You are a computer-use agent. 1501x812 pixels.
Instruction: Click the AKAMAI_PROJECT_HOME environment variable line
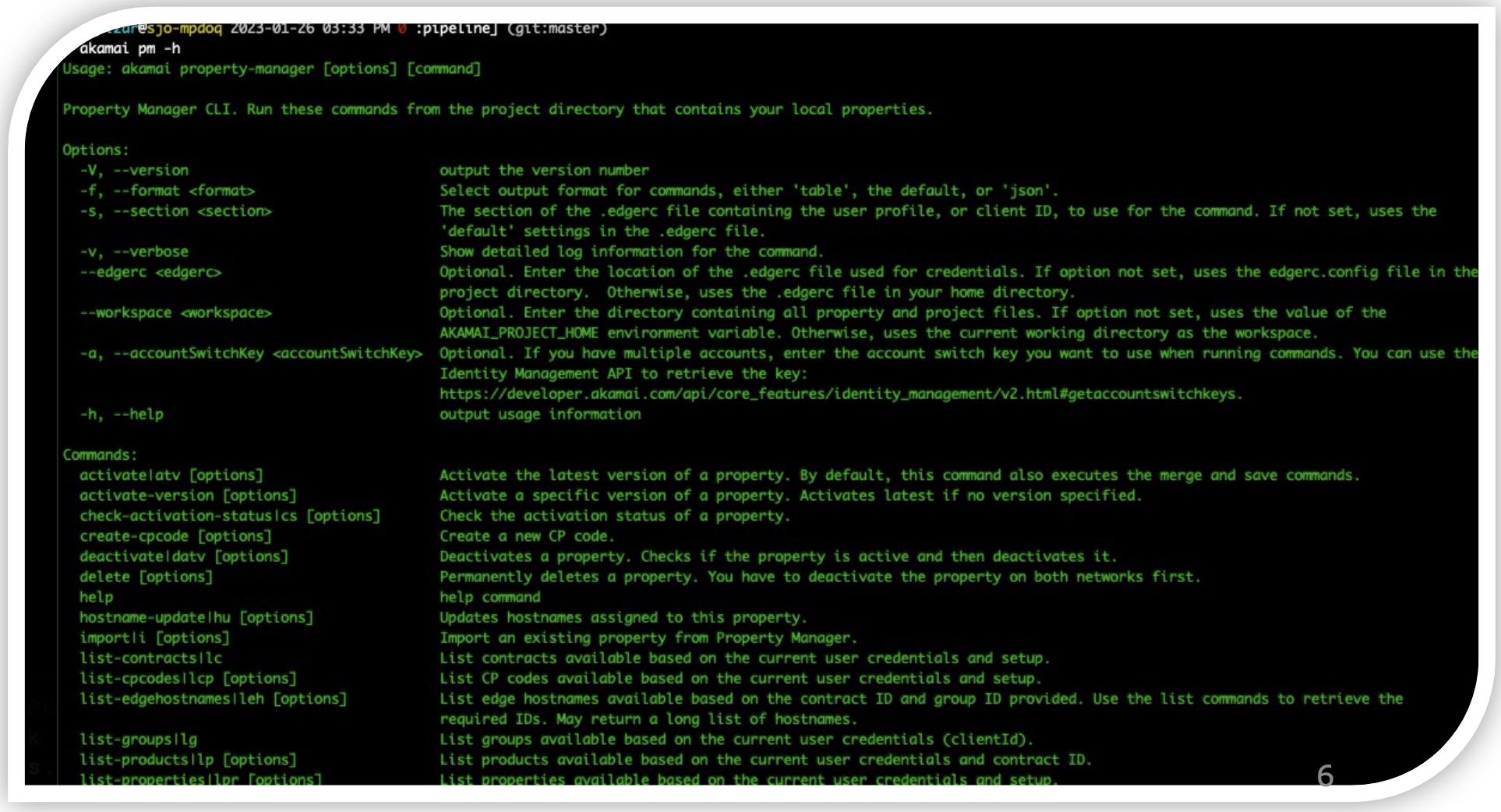pos(878,333)
